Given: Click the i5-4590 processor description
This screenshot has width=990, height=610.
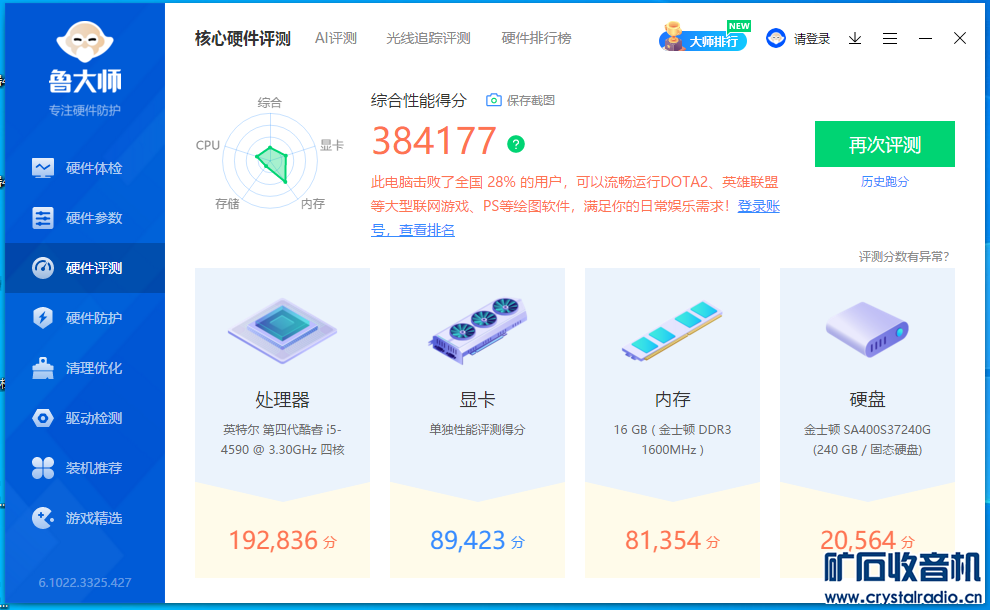Looking at the screenshot, I should coord(282,440).
